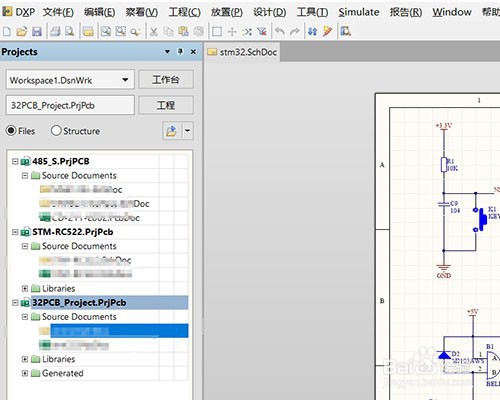The width and height of the screenshot is (500, 400).
Task: Collapse Source Documents under 32PCB_Project.PrjPcb
Action: pos(25,317)
